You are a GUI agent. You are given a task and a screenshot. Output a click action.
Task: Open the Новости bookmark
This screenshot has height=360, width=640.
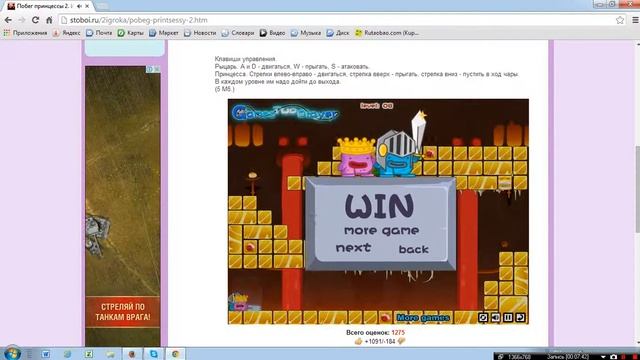tap(200, 33)
